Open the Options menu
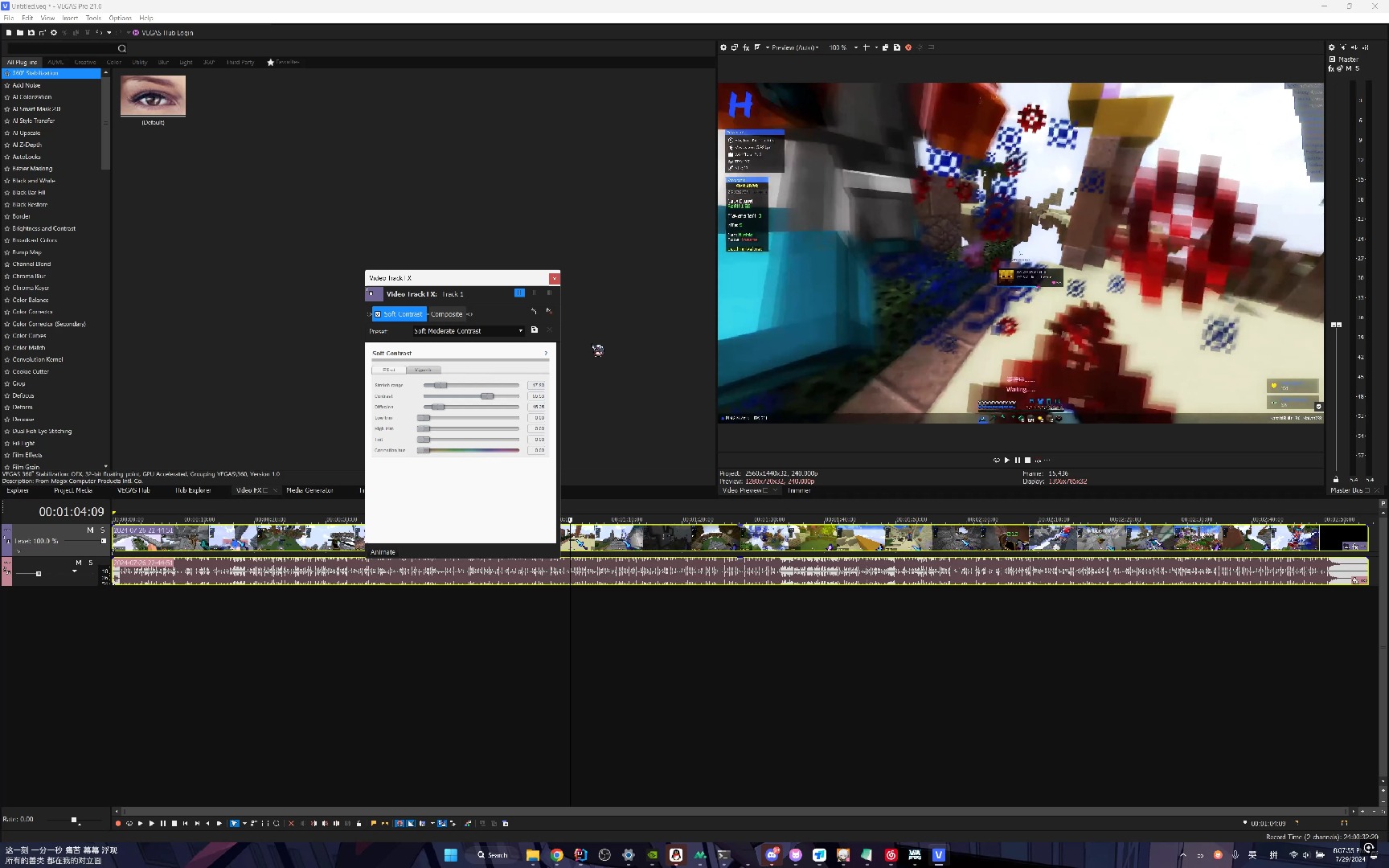1389x868 pixels. pyautogui.click(x=120, y=18)
